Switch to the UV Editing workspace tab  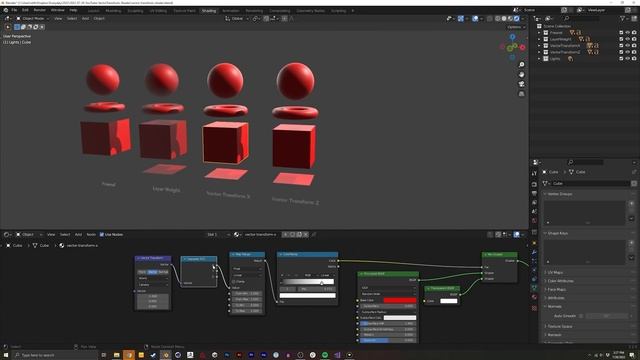coord(158,11)
